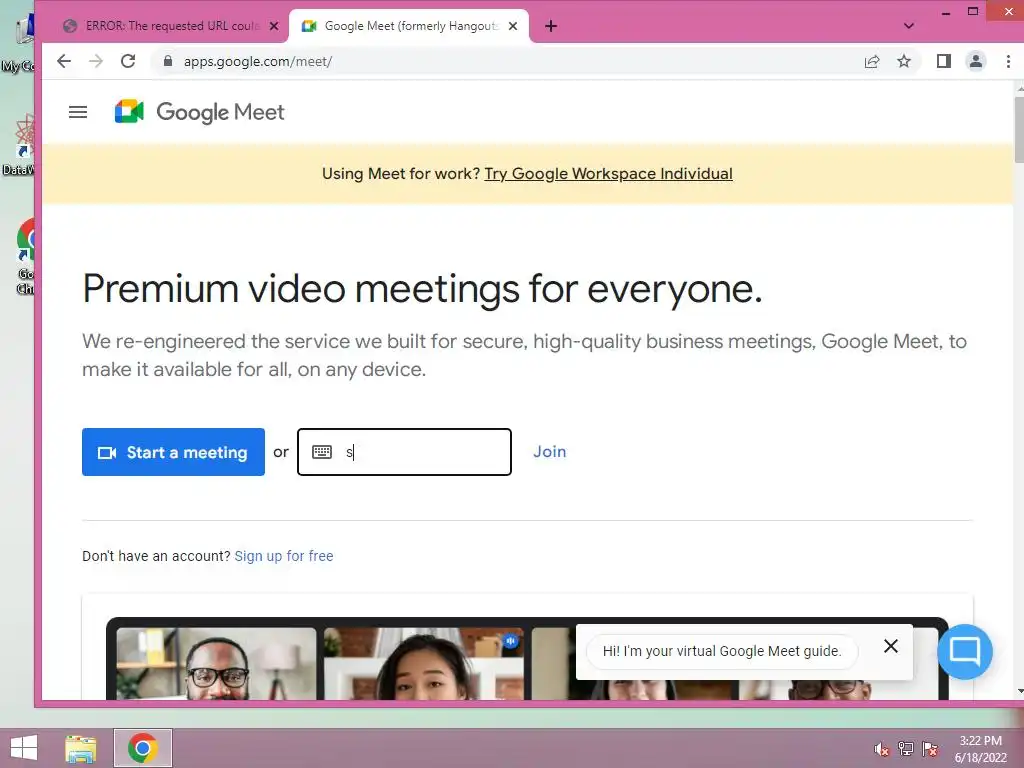Click the address bar URL apps.google.com/meet/
1024x768 pixels.
258,61
